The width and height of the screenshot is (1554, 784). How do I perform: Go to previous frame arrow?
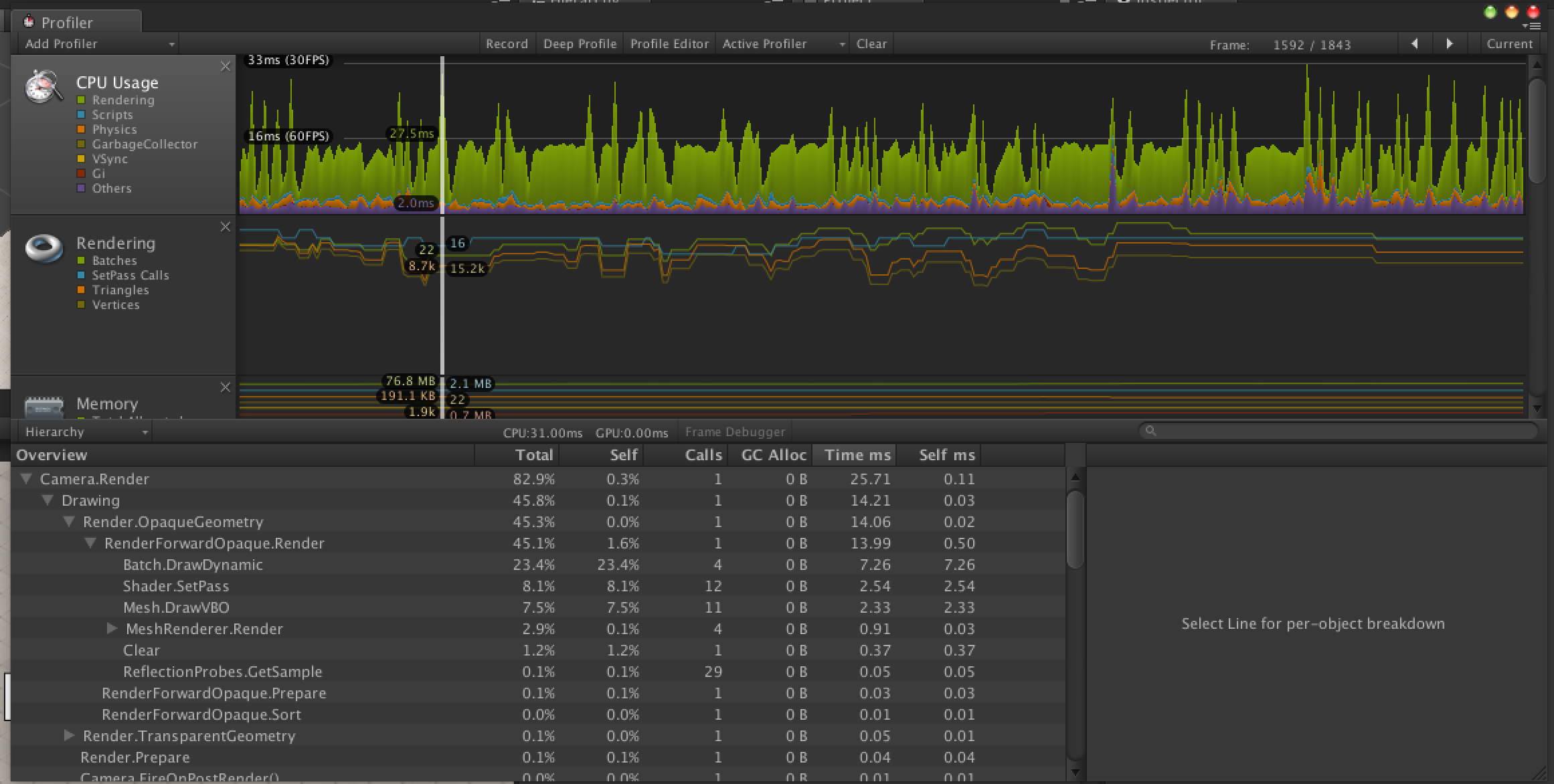click(1414, 43)
